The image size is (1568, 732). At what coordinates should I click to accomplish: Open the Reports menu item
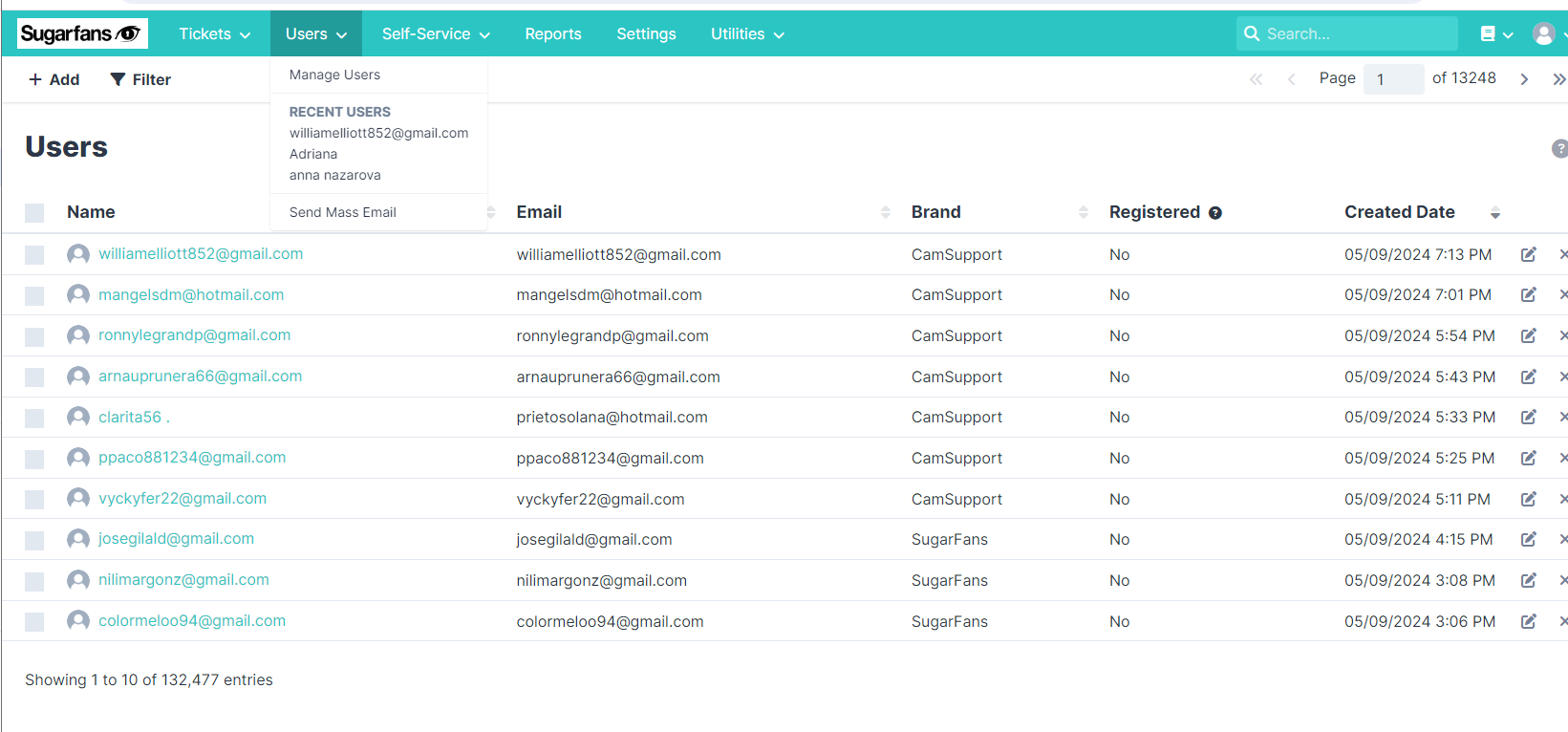tap(553, 34)
